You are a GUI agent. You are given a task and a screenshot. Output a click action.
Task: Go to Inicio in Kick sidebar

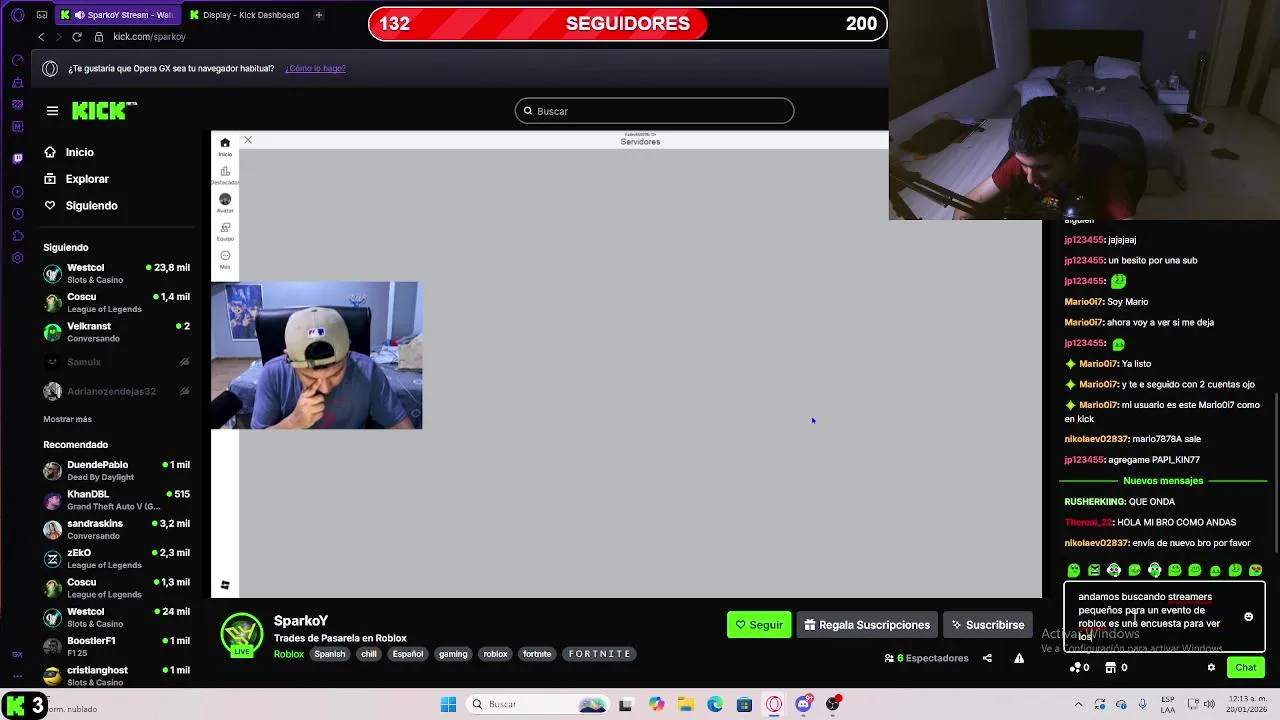69,152
